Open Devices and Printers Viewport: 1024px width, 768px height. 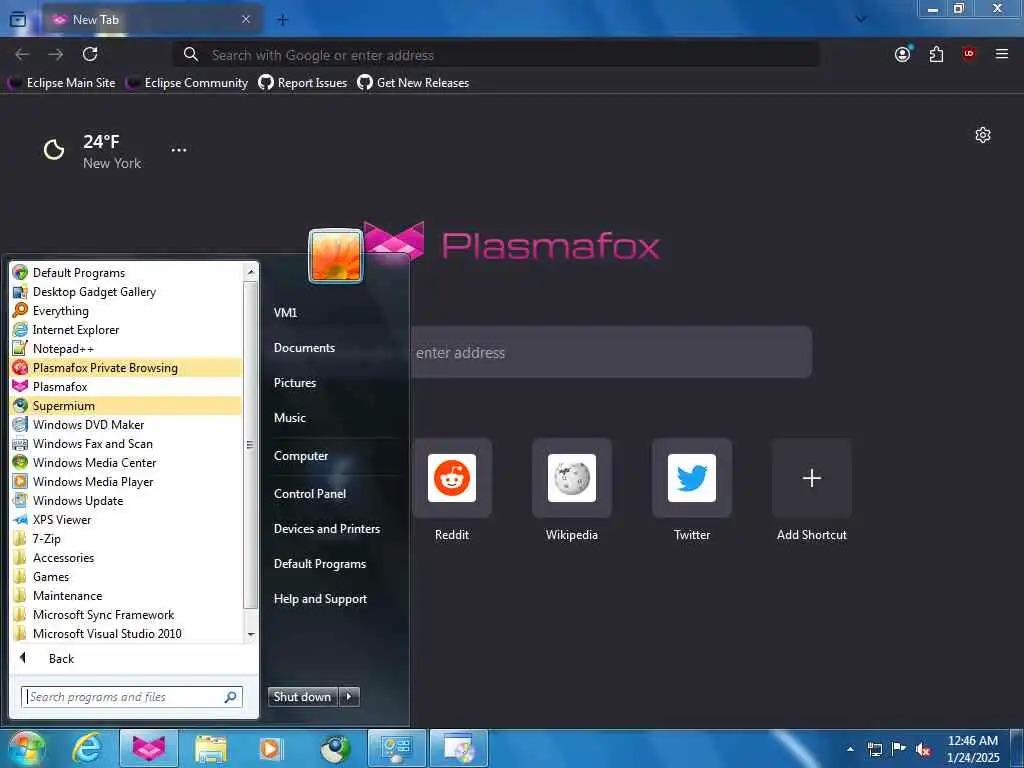click(x=327, y=529)
